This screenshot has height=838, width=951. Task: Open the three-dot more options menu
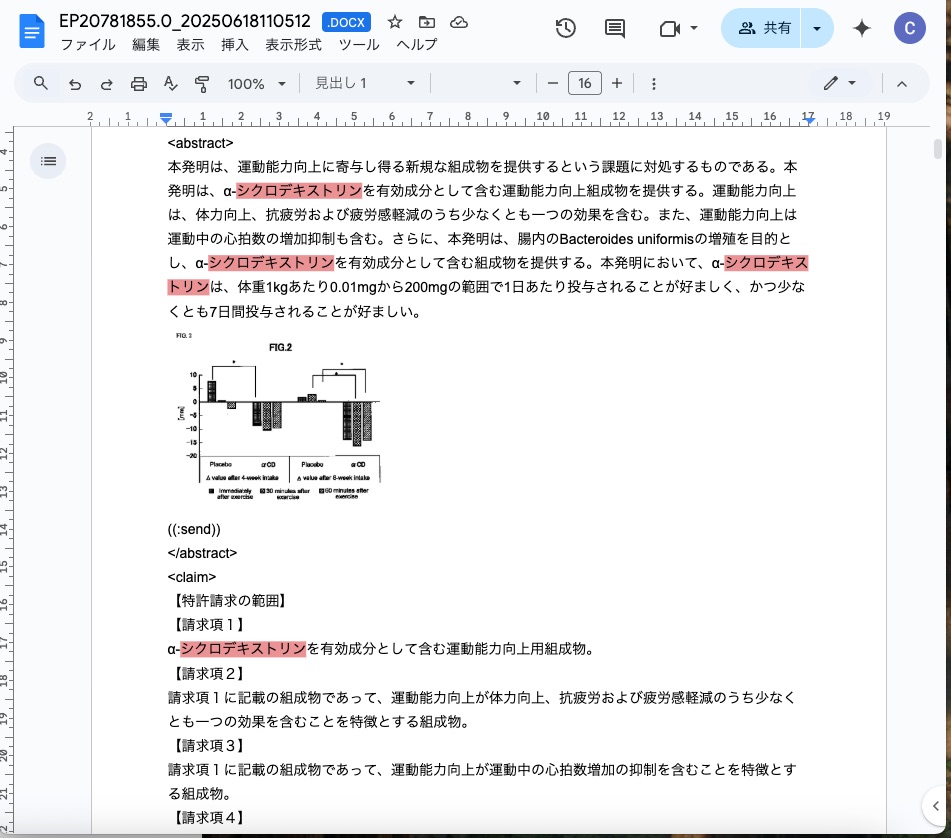[x=654, y=84]
